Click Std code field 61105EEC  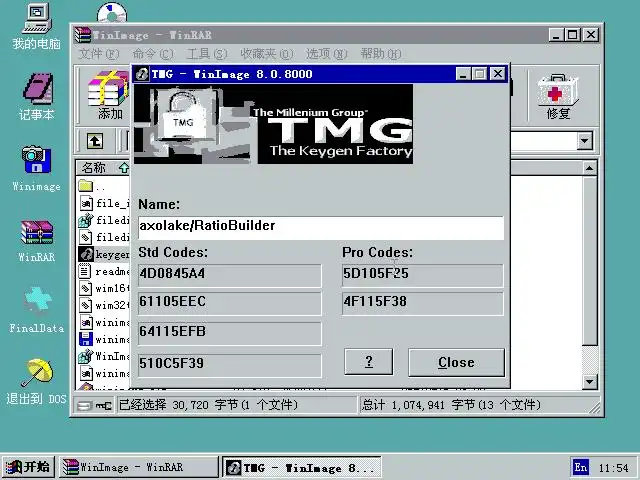point(229,303)
